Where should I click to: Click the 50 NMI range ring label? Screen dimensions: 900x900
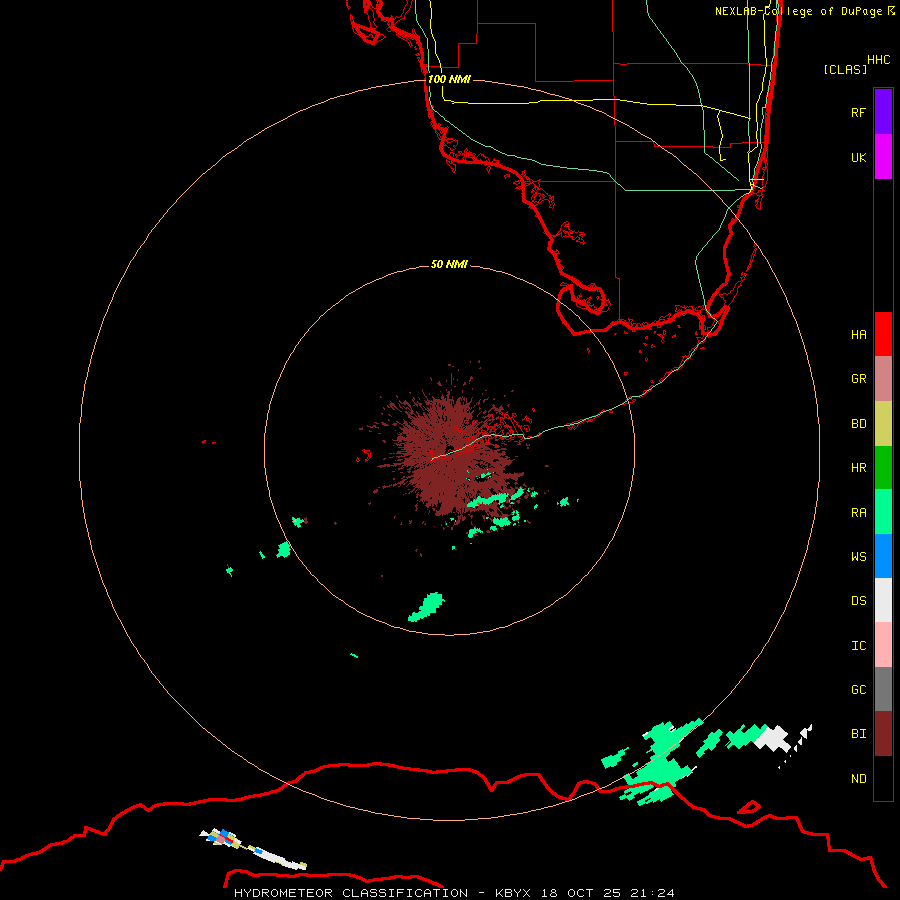449,264
